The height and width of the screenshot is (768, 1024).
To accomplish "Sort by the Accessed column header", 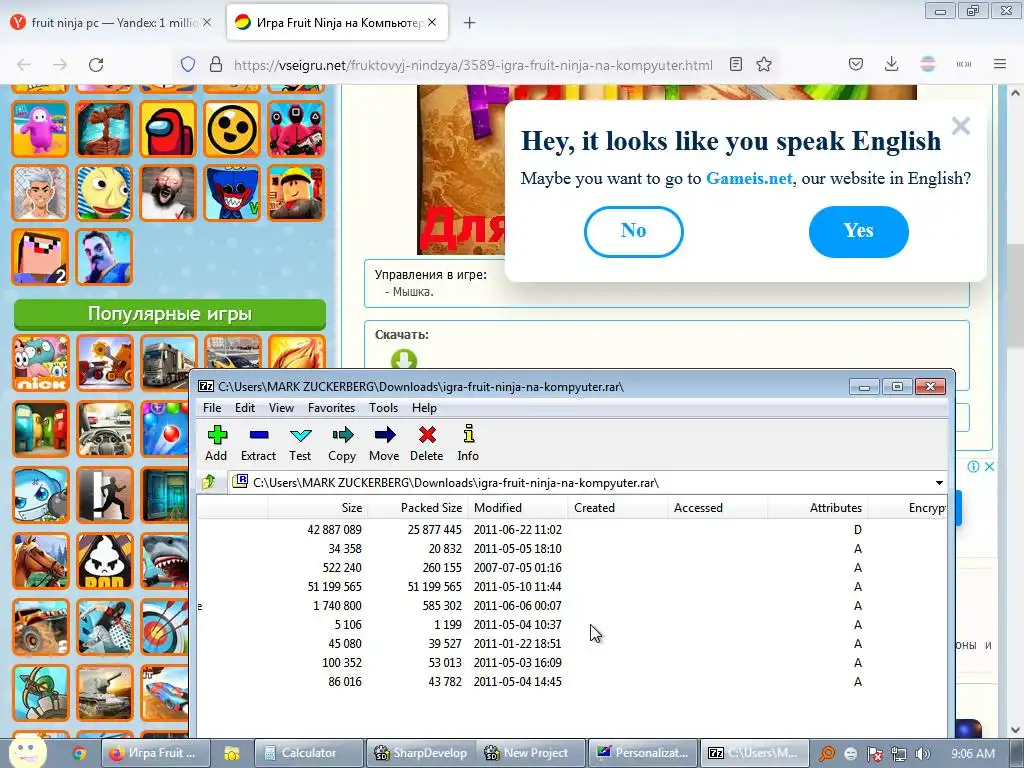I will click(x=717, y=507).
